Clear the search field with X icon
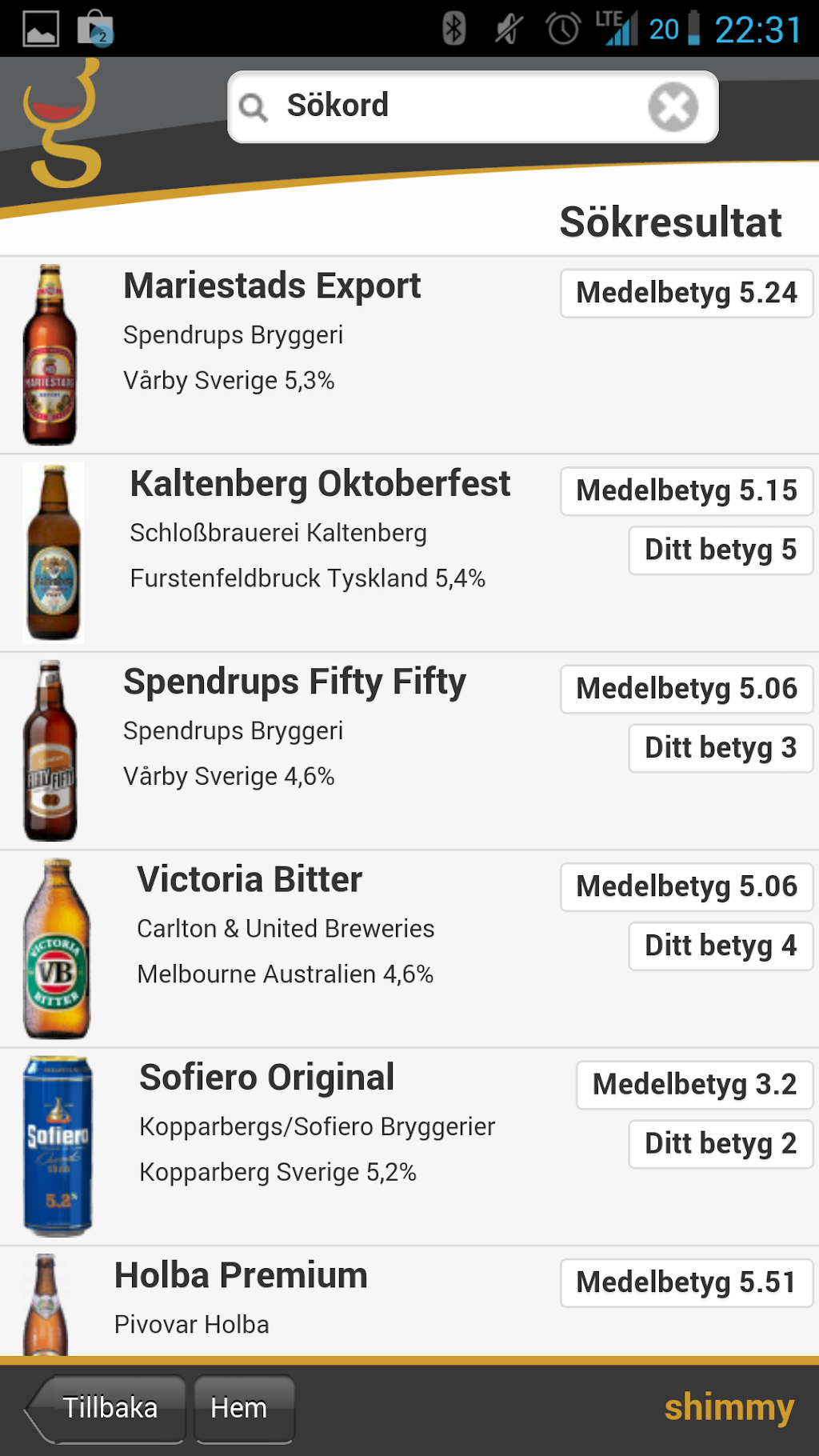Image resolution: width=819 pixels, height=1456 pixels. pyautogui.click(x=673, y=107)
